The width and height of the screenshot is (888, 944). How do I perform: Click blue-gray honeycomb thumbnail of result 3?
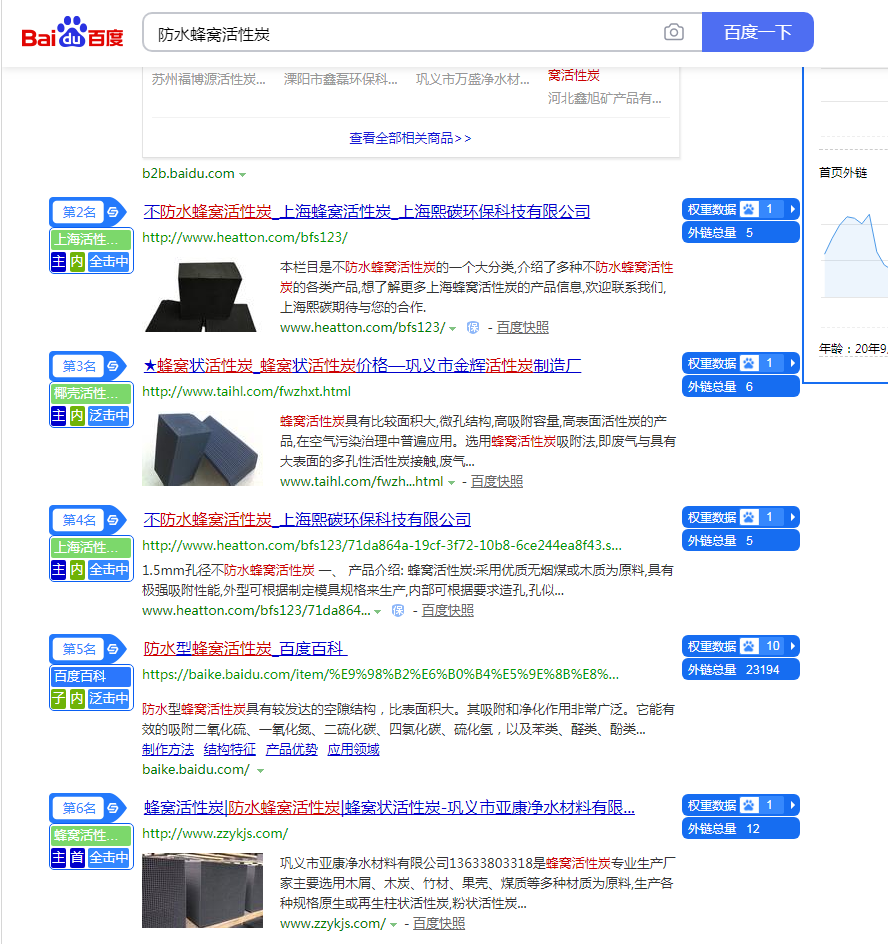tap(202, 449)
